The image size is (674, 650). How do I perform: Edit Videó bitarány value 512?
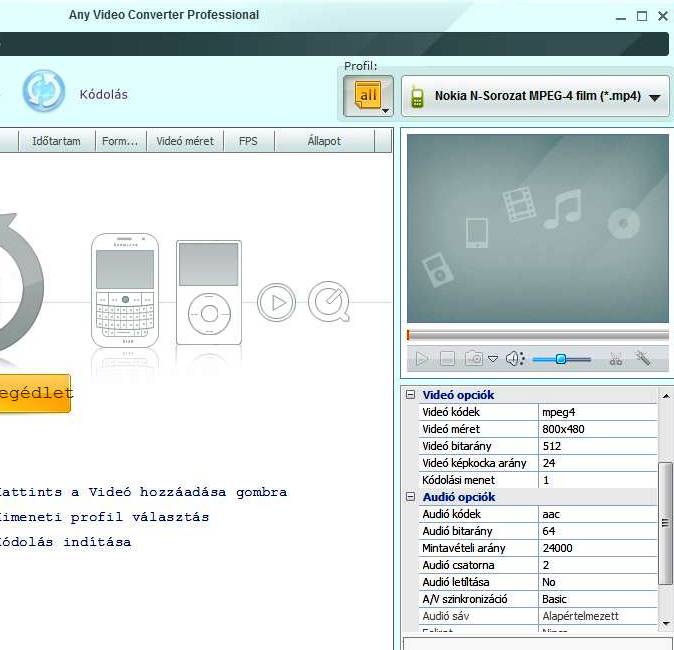pyautogui.click(x=598, y=446)
